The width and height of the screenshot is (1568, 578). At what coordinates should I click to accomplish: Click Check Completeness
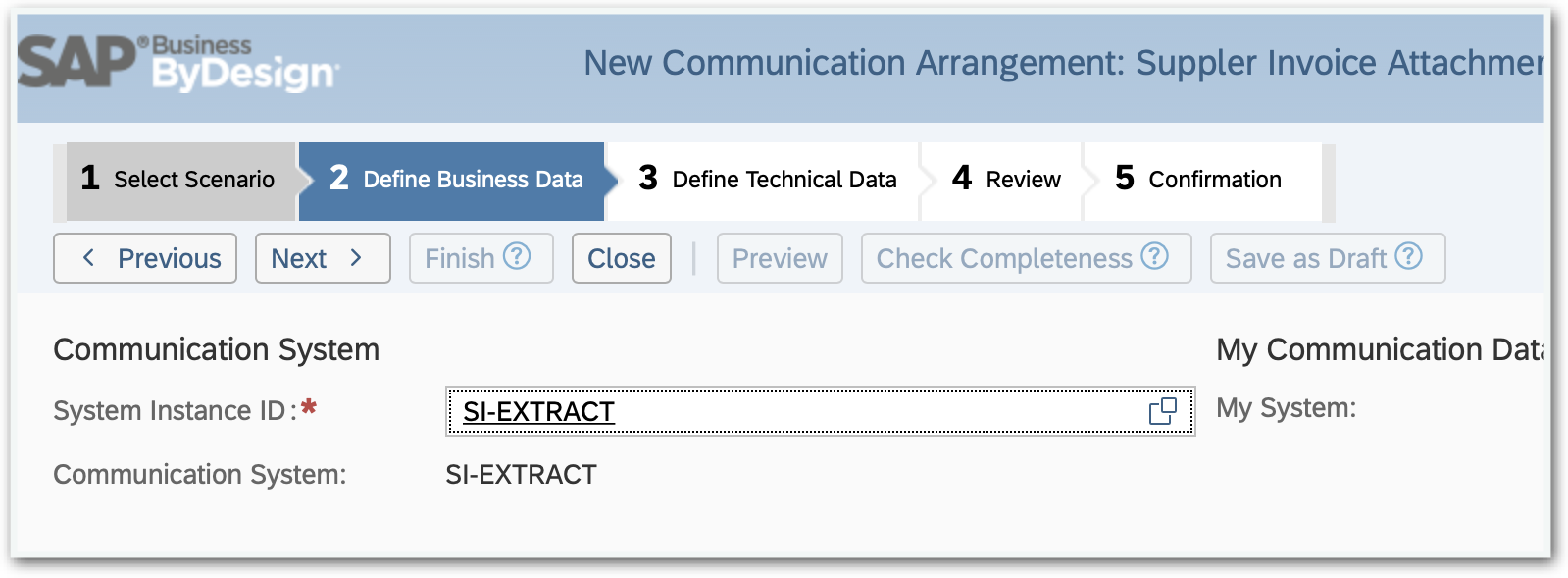coord(1004,258)
